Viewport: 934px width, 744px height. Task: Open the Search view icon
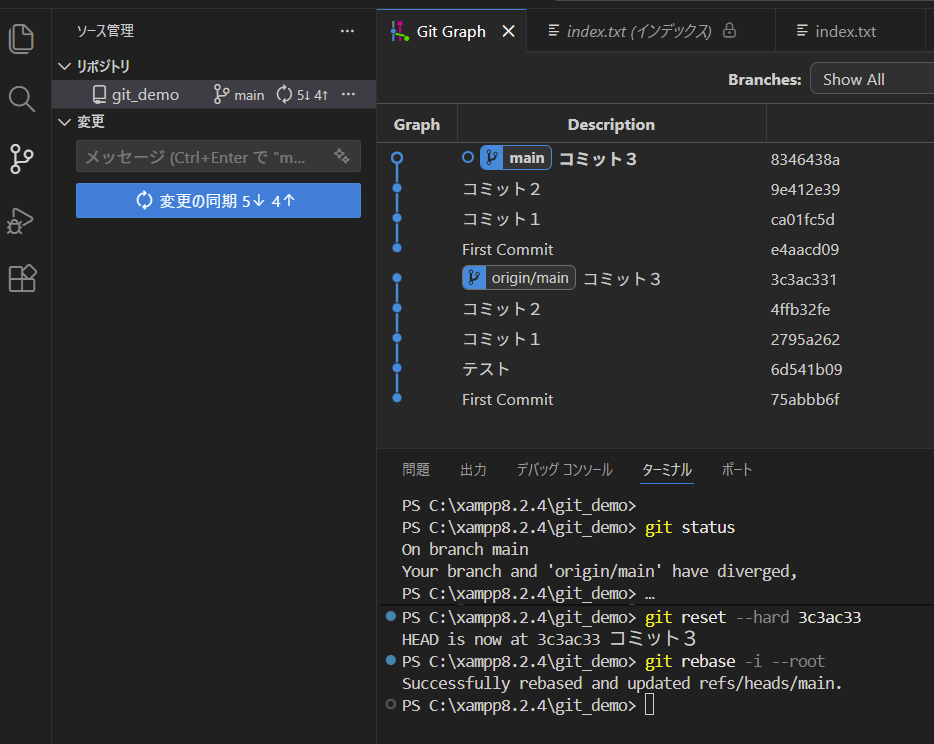(22, 98)
